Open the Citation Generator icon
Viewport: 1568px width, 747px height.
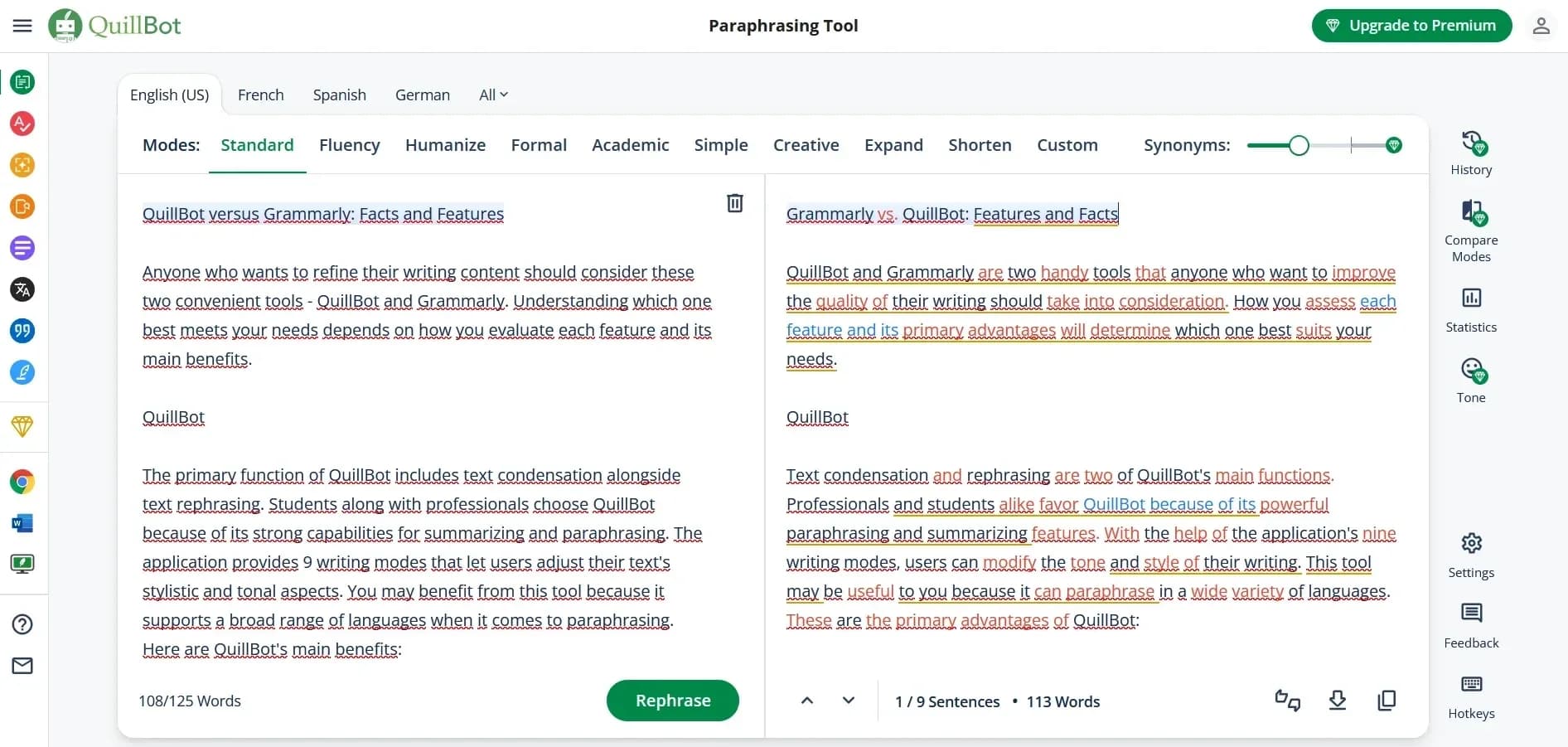pyautogui.click(x=22, y=331)
